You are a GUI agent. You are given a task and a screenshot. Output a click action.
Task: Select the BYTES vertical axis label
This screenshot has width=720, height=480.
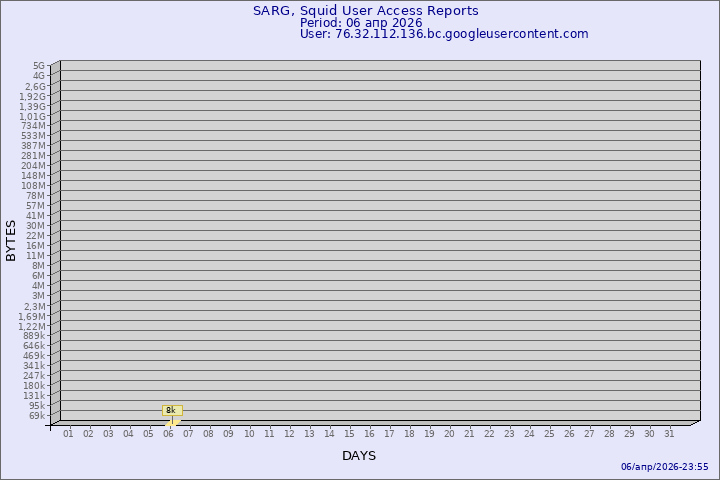point(11,240)
